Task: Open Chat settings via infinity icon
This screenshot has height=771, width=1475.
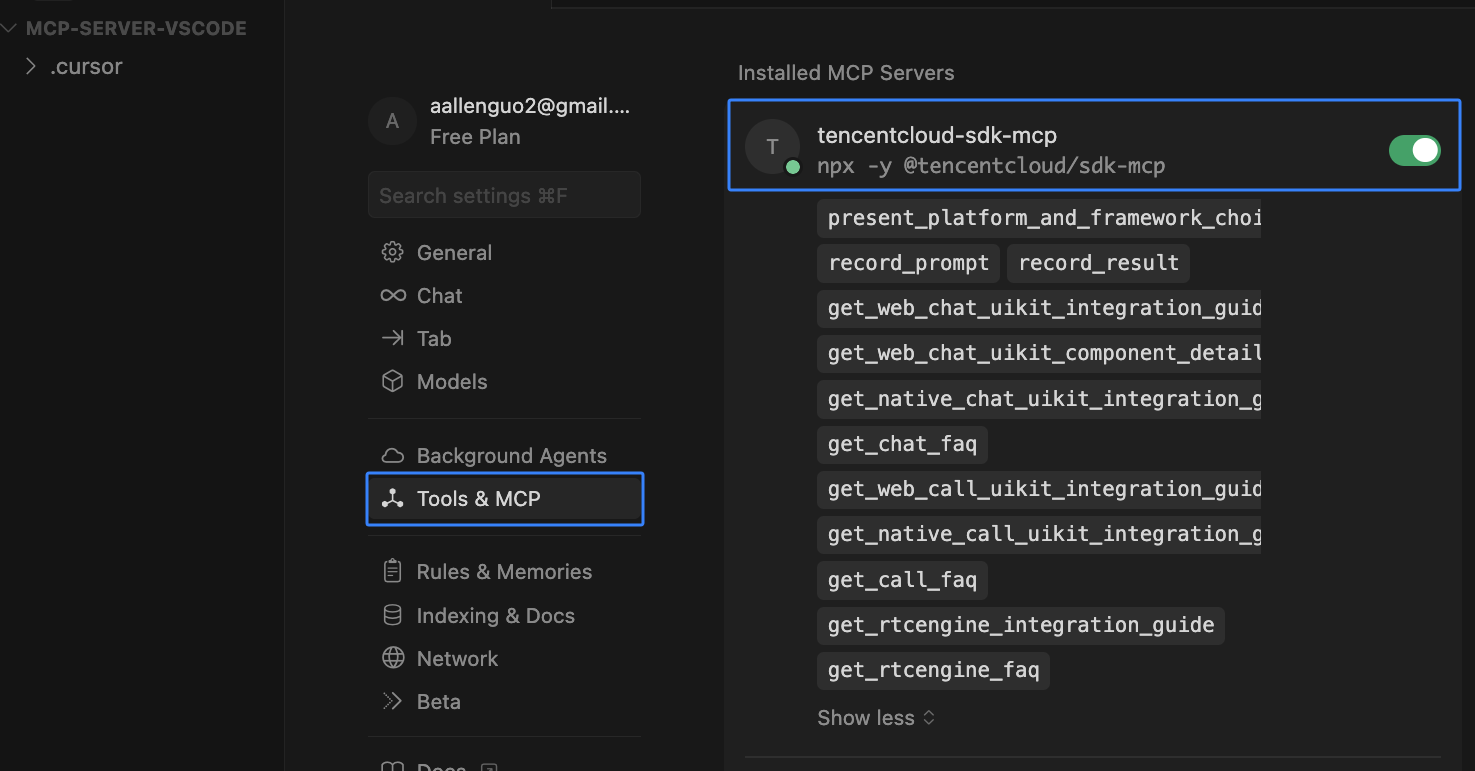Action: (392, 295)
